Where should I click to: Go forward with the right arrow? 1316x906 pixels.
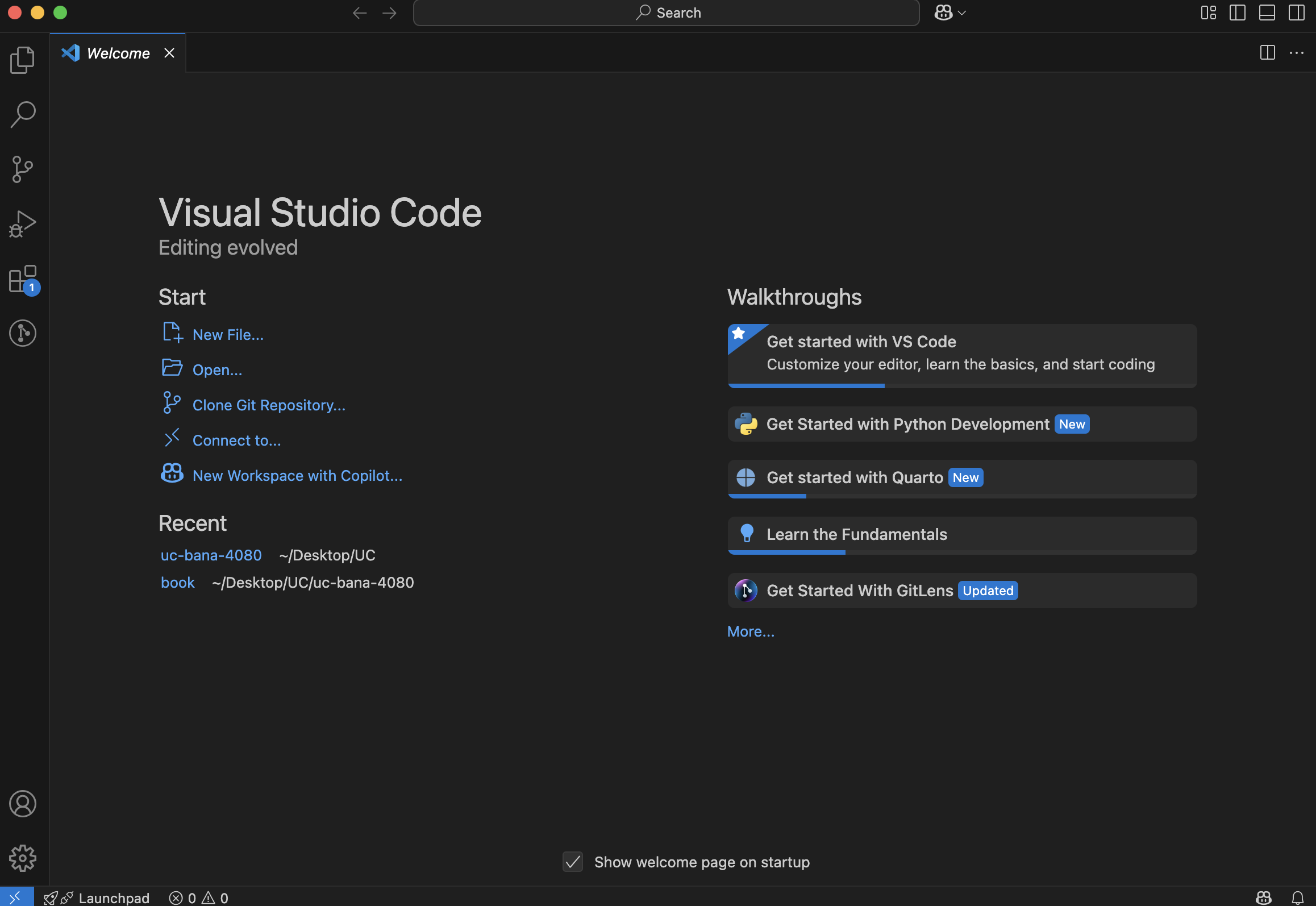[x=389, y=13]
